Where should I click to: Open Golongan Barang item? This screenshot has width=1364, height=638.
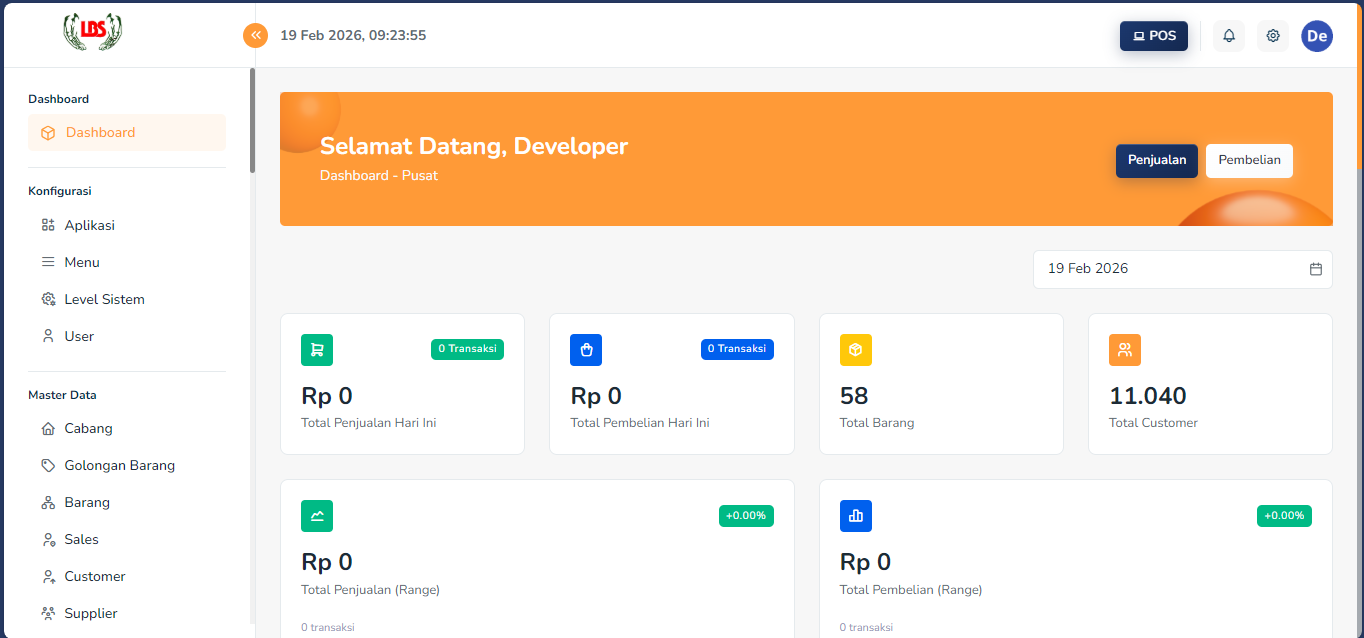coord(127,465)
